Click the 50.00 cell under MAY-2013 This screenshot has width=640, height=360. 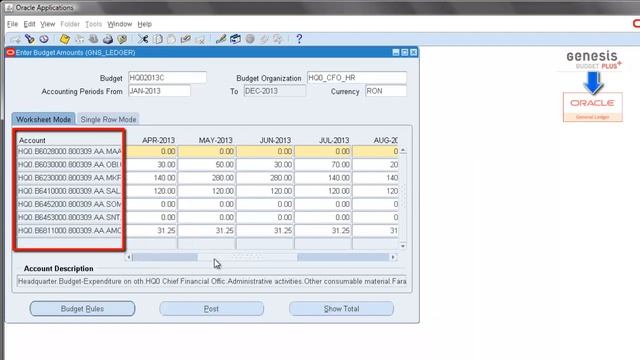coord(207,164)
